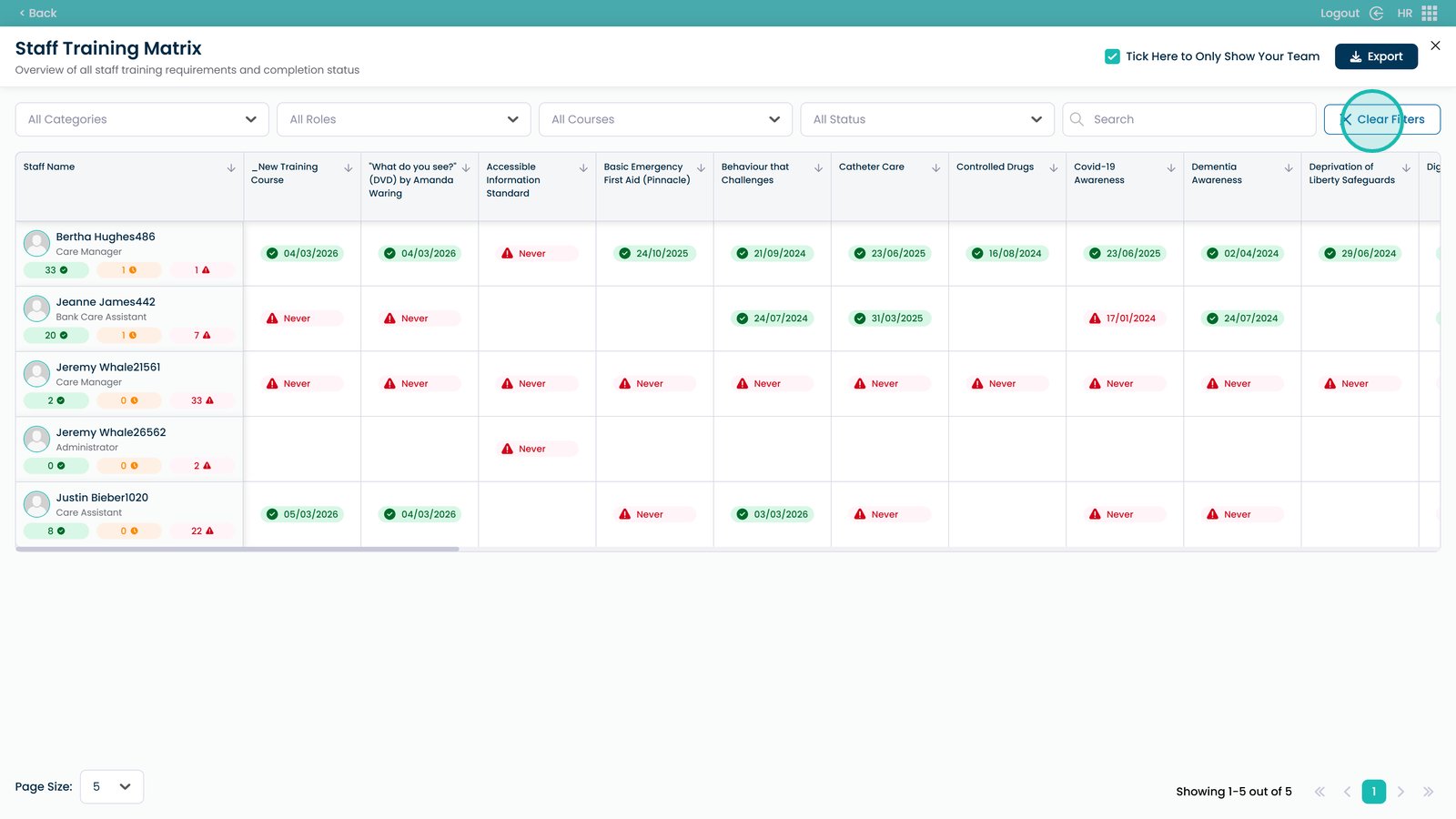This screenshot has height=819, width=1456.
Task: Open the All Status dropdown
Action: click(926, 119)
